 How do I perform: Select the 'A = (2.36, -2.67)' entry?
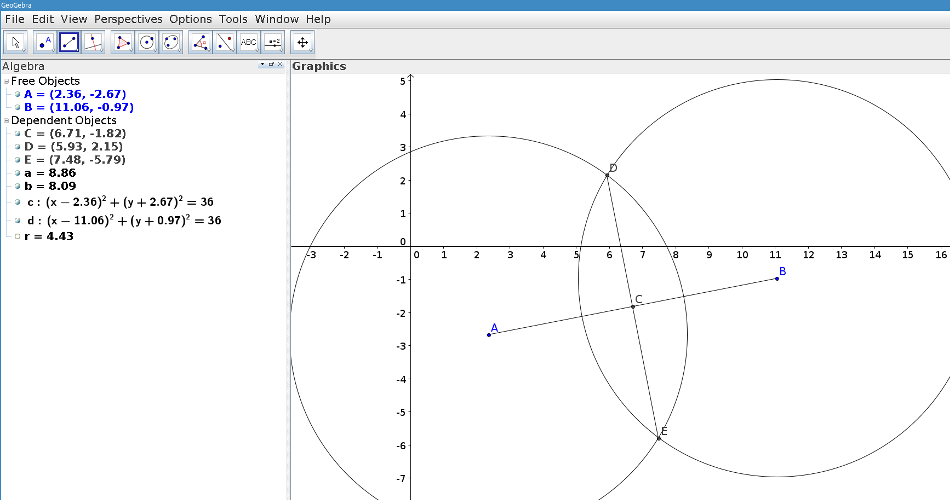(75, 94)
